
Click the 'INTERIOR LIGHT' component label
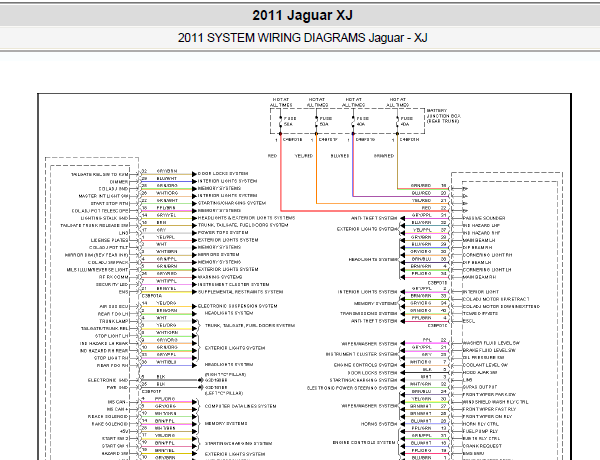(x=481, y=292)
